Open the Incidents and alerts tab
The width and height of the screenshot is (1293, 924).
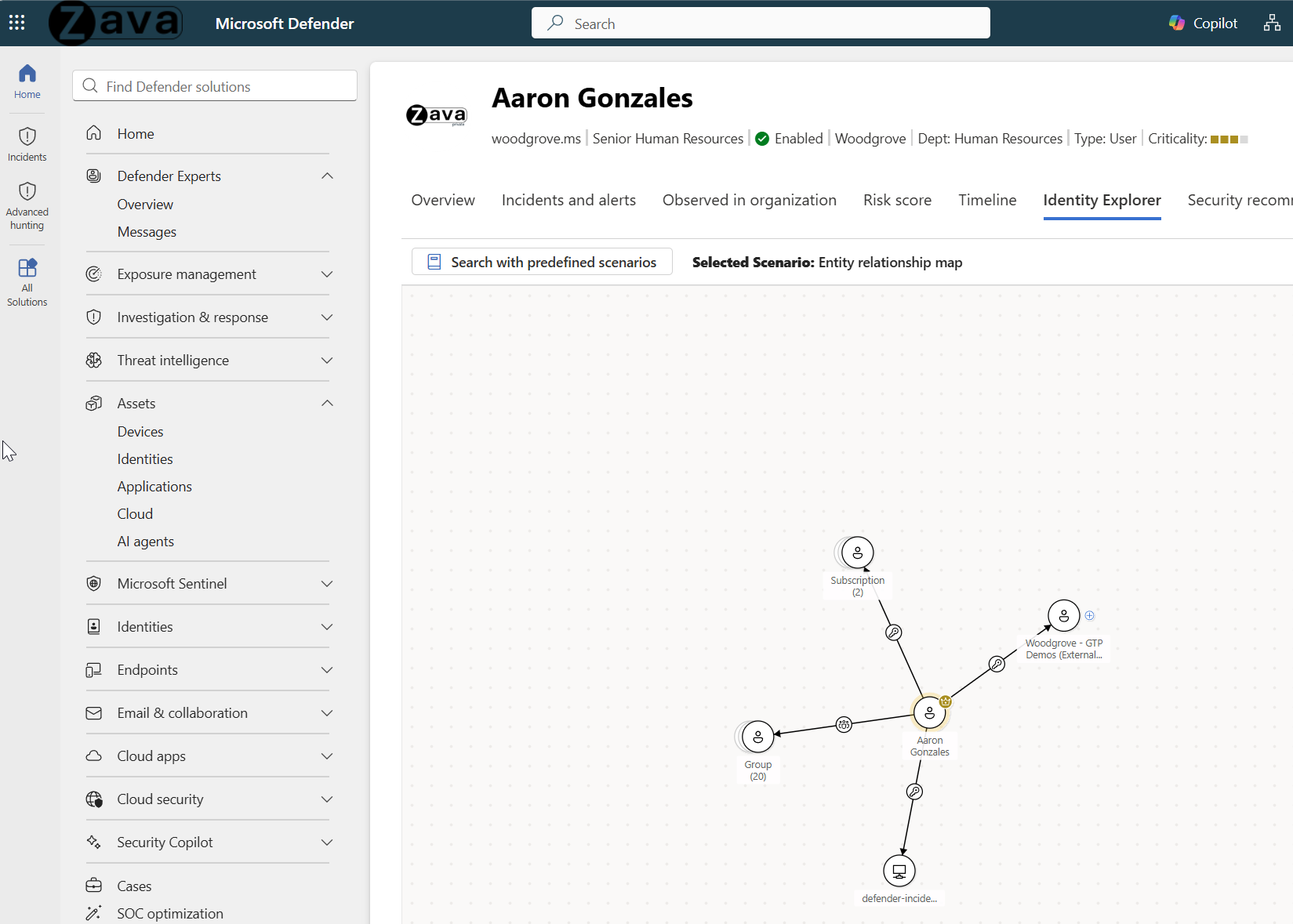coord(568,200)
